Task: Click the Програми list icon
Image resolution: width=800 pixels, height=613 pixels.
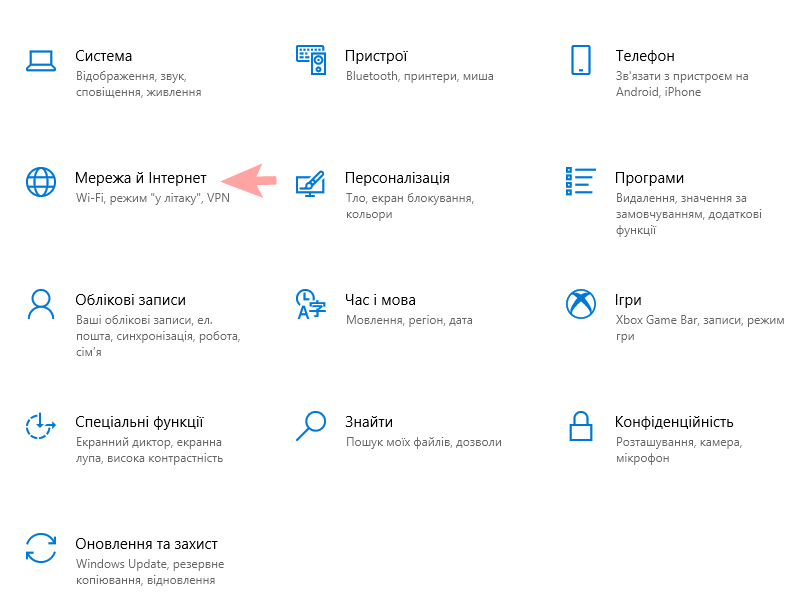Action: (x=580, y=182)
